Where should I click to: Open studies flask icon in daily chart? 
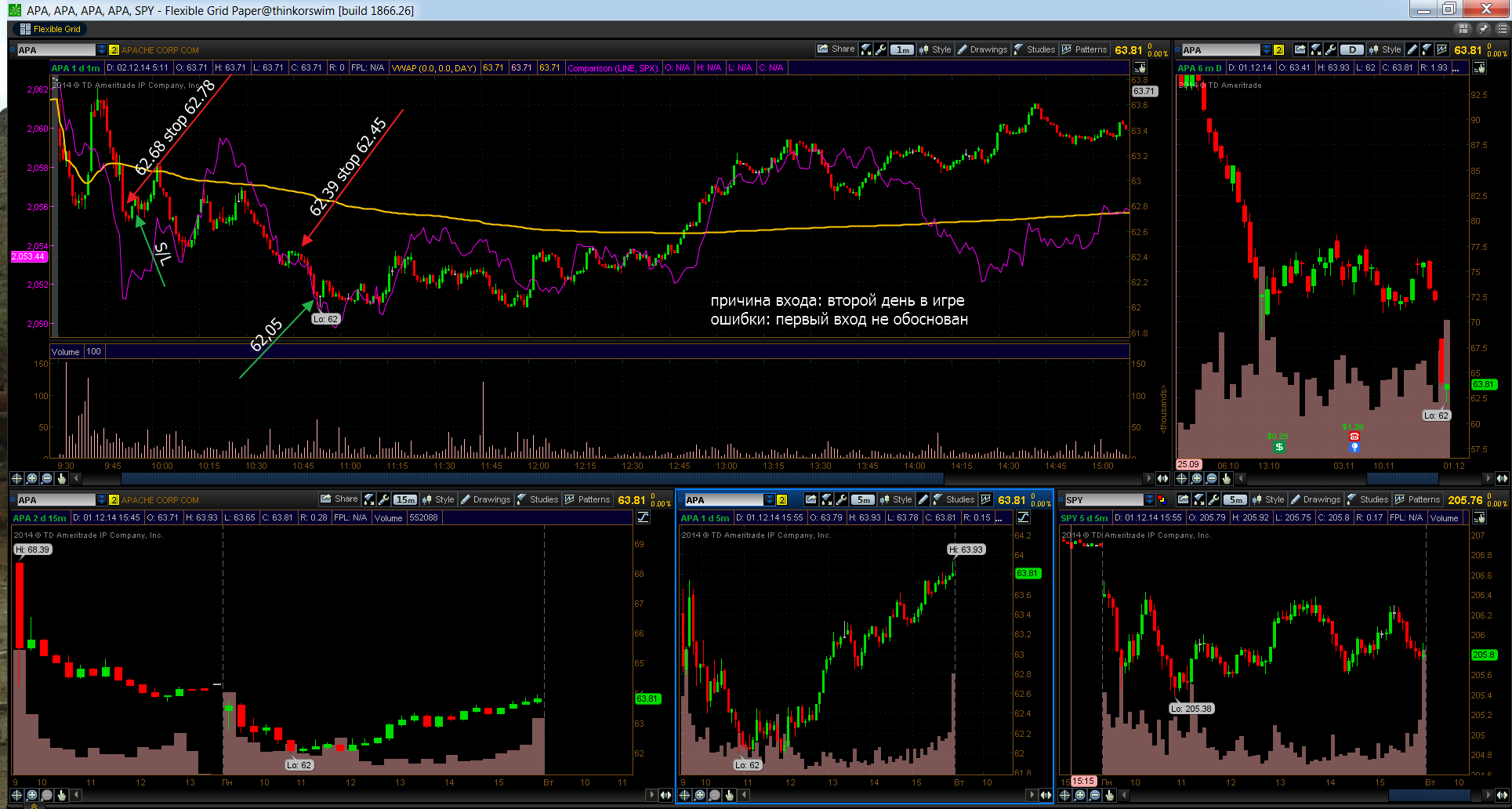(1427, 49)
